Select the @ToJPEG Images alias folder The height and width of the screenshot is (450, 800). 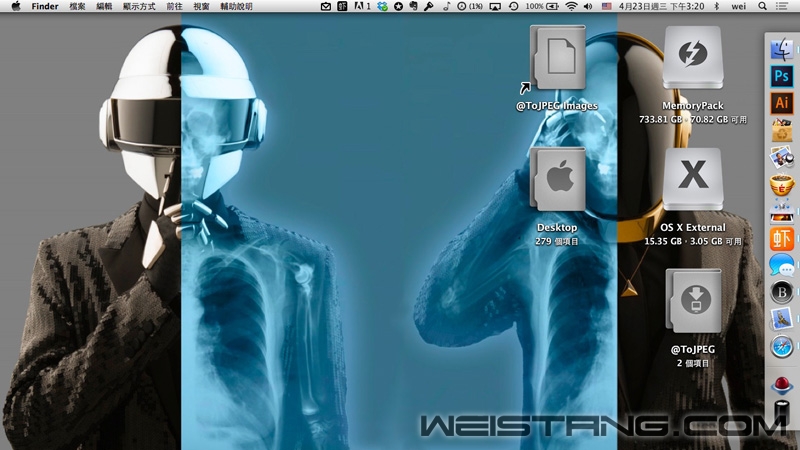pyautogui.click(x=557, y=59)
